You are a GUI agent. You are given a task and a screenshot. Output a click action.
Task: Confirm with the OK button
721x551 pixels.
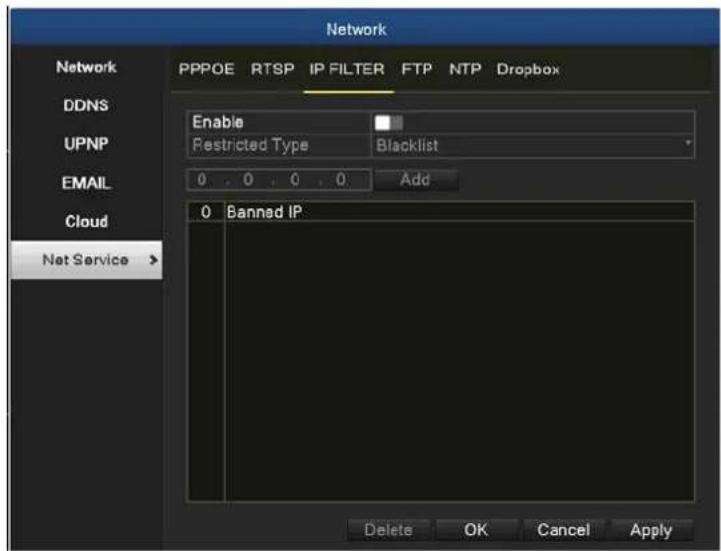tap(476, 530)
